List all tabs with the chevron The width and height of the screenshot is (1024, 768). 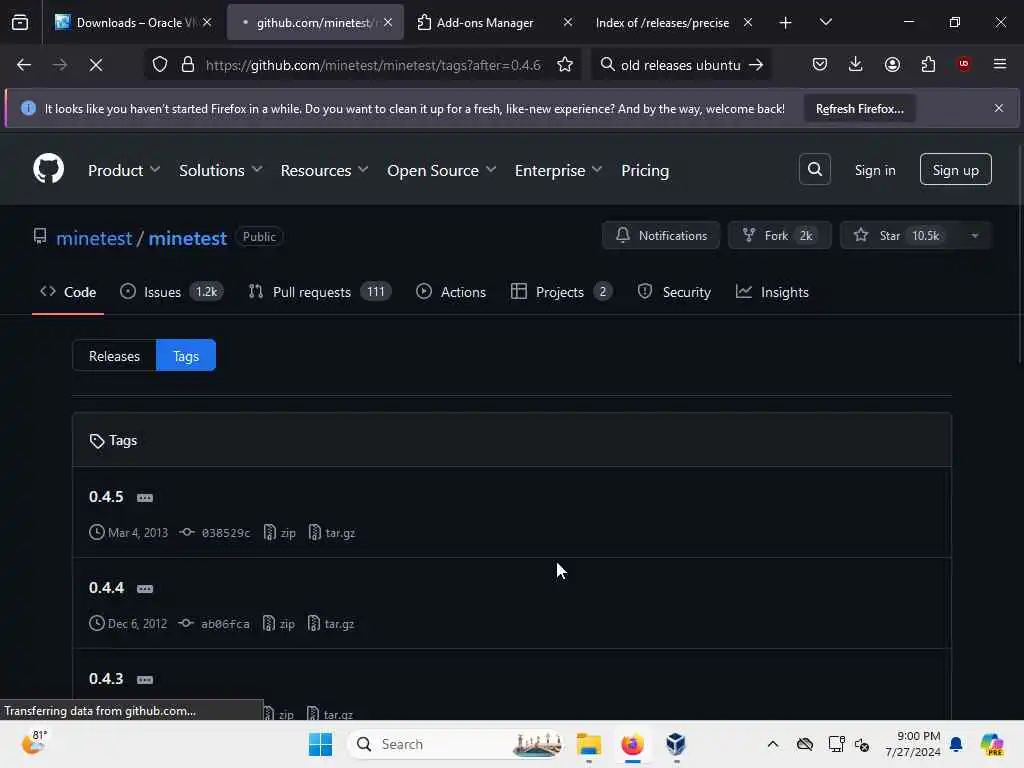(x=825, y=22)
